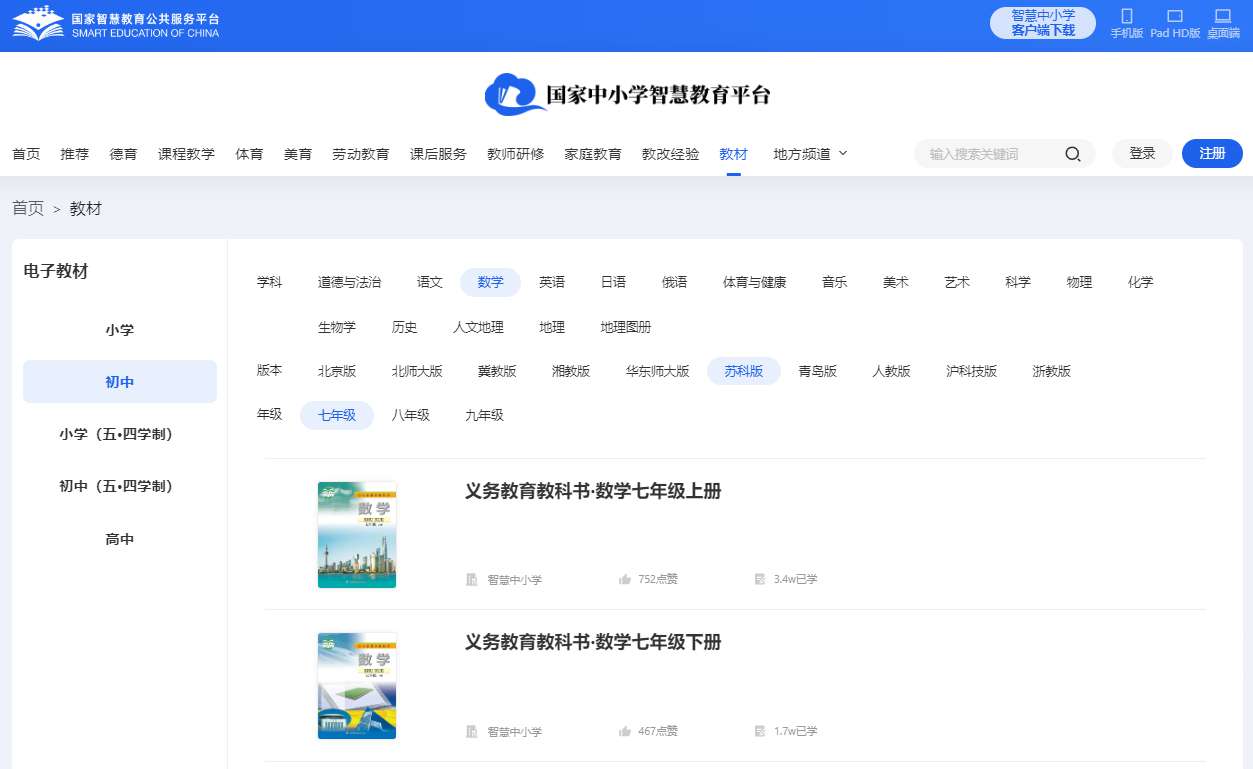Select grade 九年级
This screenshot has width=1253, height=769.
pos(484,415)
